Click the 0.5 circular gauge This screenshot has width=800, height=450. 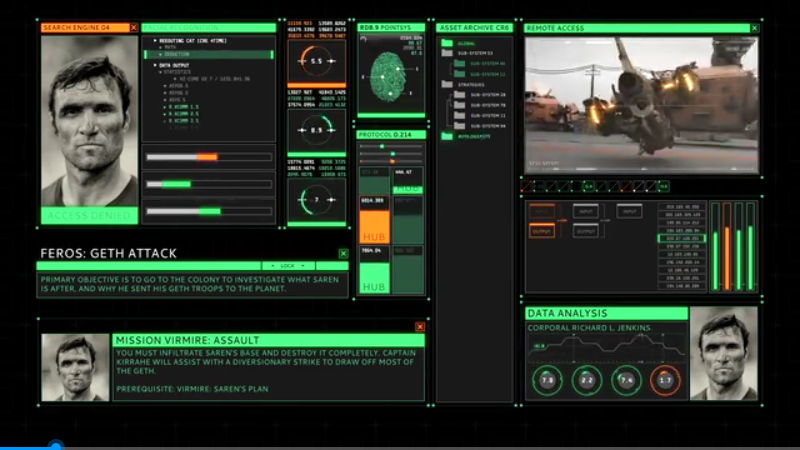tap(316, 130)
